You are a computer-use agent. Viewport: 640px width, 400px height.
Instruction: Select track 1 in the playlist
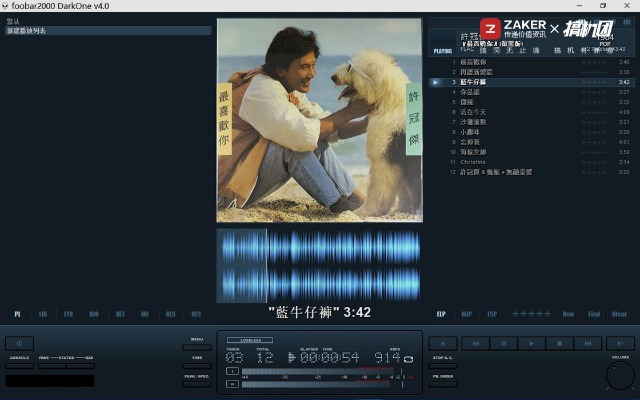[x=531, y=62]
